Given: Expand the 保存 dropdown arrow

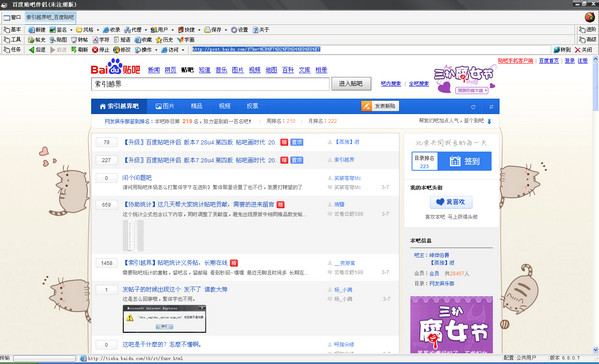Looking at the screenshot, I should click(x=226, y=30).
